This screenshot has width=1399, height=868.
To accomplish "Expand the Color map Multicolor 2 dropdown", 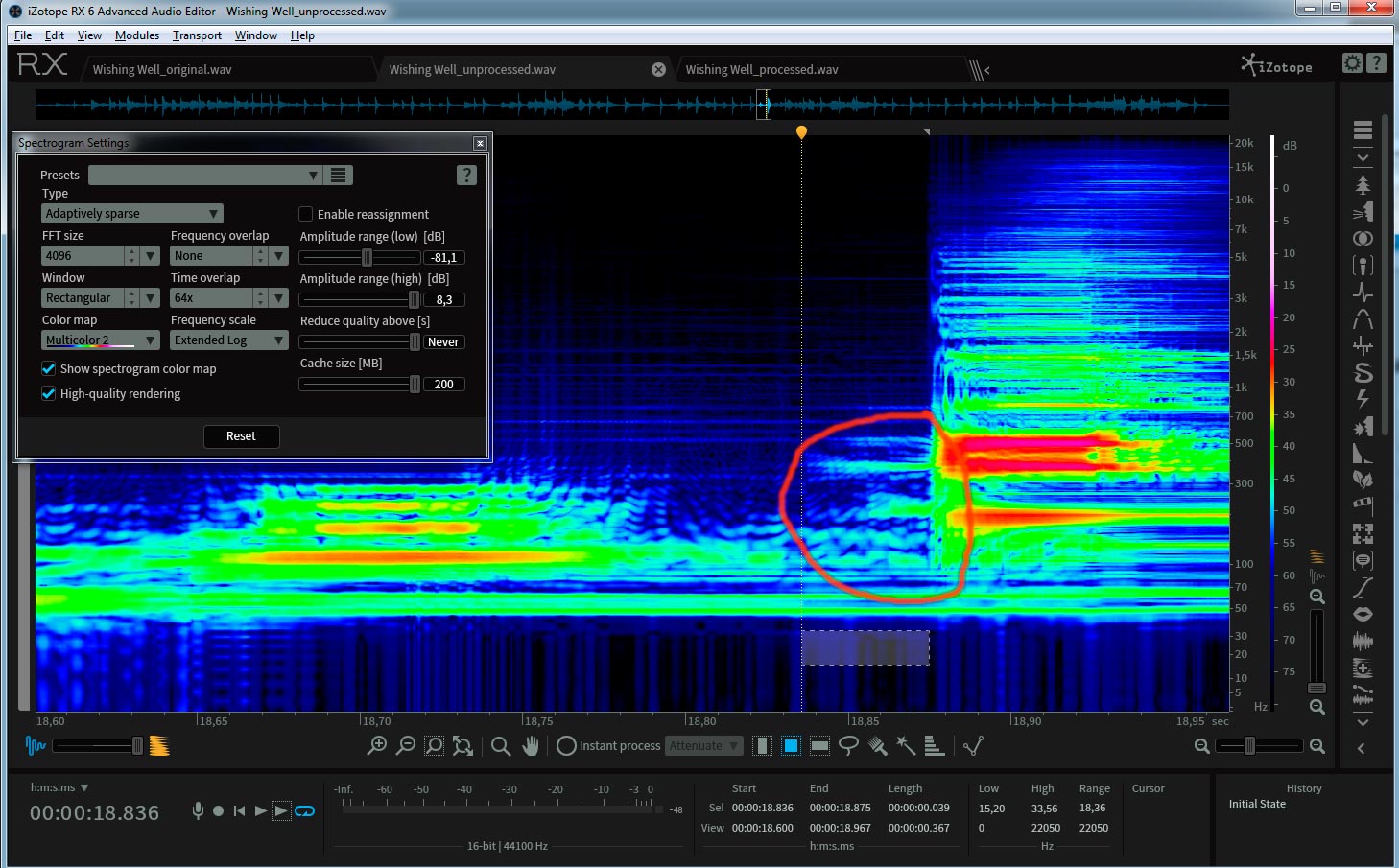I will pyautogui.click(x=100, y=340).
